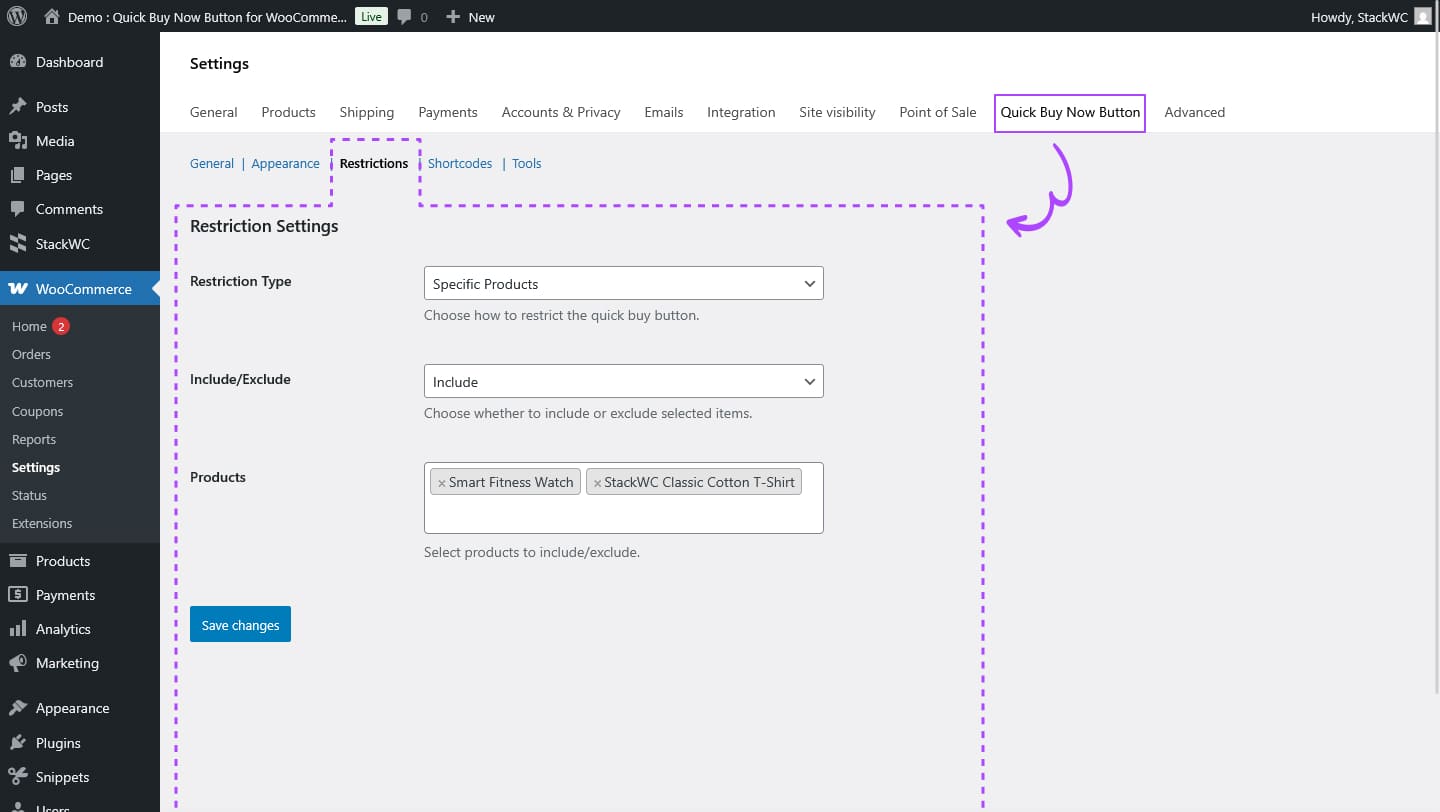Viewport: 1440px width, 812px height.
Task: Click the plus New content icon
Action: tap(453, 17)
